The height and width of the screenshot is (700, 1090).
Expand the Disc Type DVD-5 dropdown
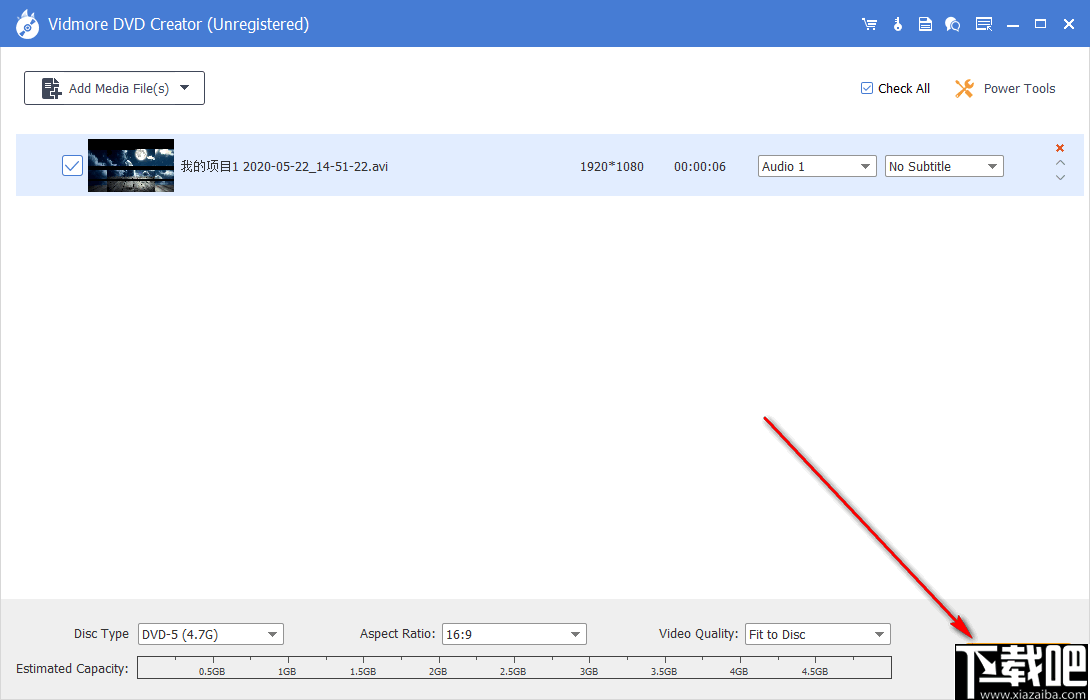(270, 634)
